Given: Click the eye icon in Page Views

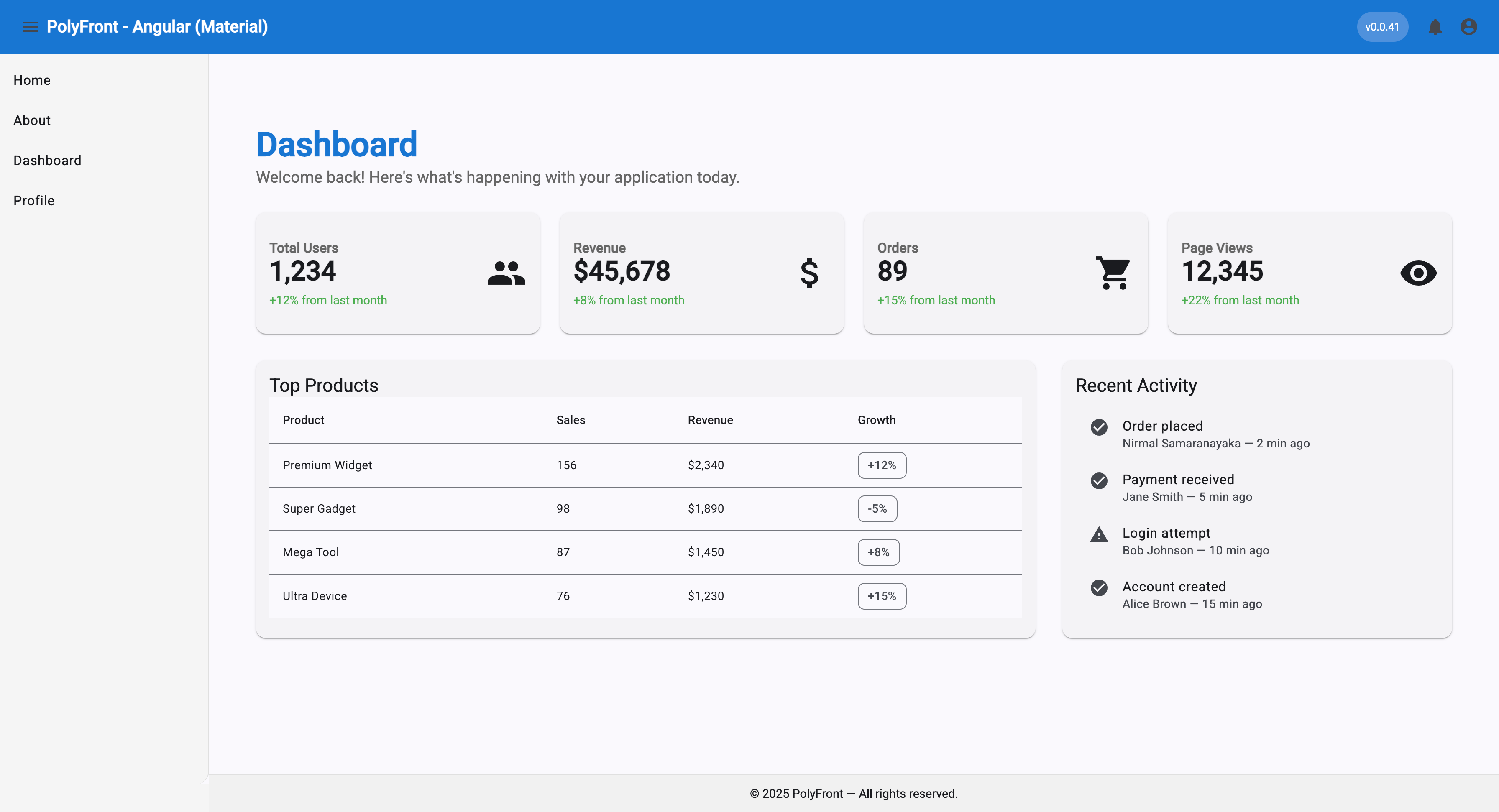Looking at the screenshot, I should pyautogui.click(x=1418, y=273).
